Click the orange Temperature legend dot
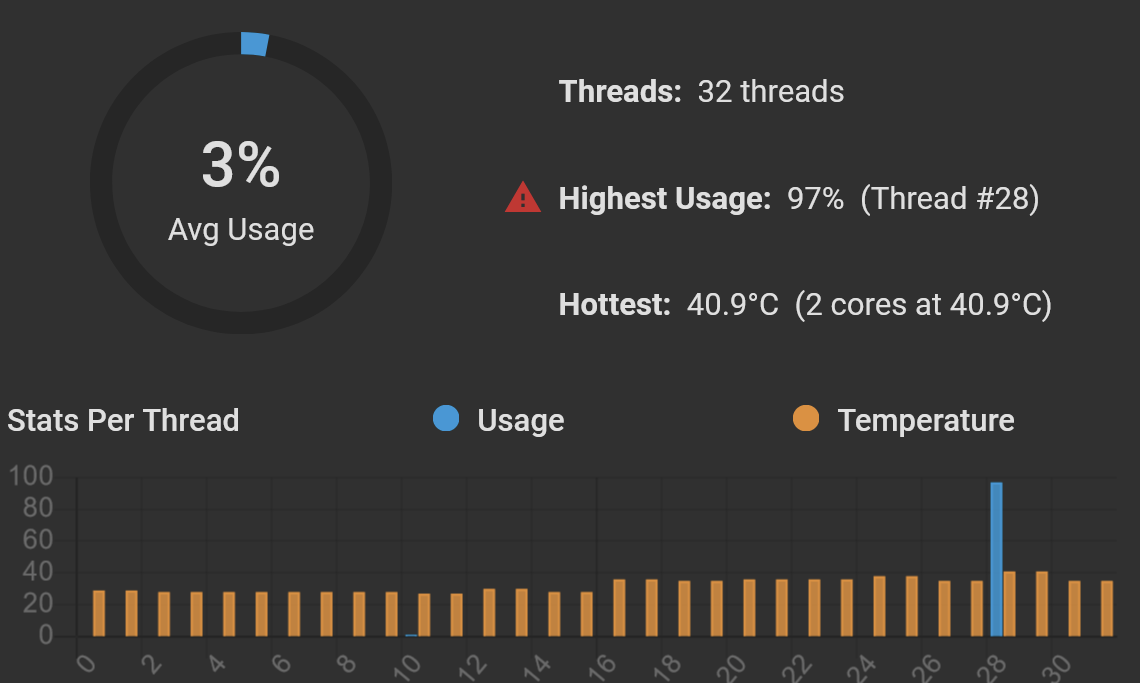This screenshot has height=683, width=1140. (x=806, y=418)
